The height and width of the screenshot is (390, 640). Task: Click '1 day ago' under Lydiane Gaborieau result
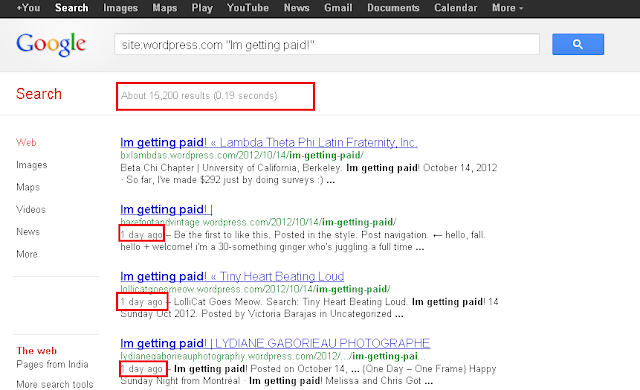coord(141,369)
